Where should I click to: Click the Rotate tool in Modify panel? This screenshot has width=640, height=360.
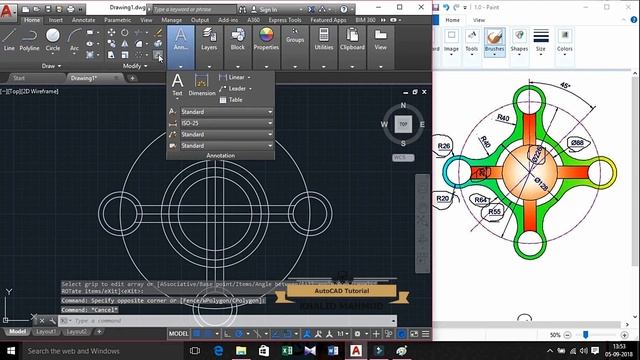[124, 32]
